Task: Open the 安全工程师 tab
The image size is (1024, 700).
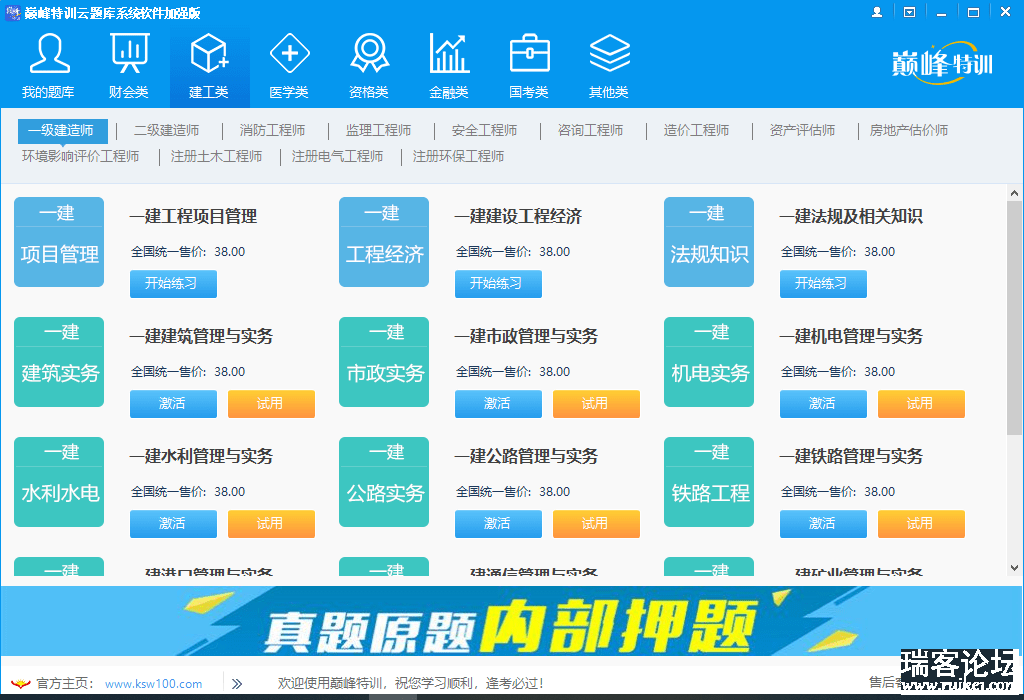Action: click(x=485, y=130)
